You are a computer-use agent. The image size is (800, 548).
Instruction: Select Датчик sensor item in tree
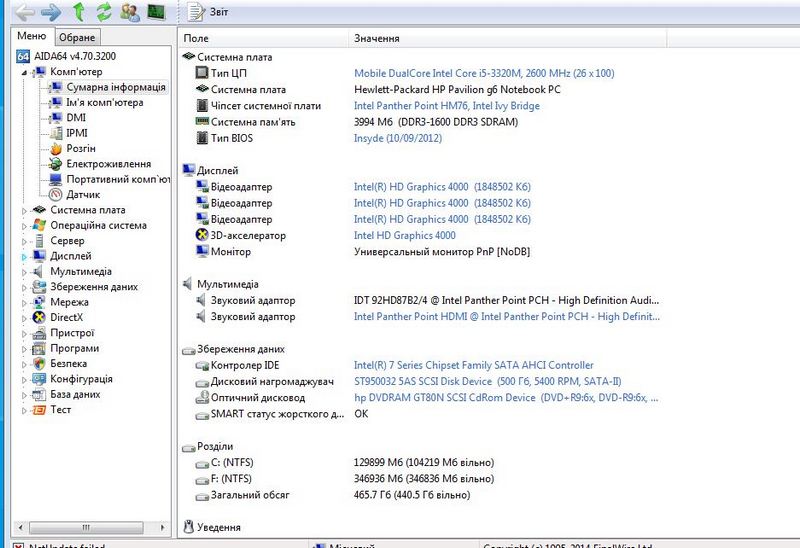[82, 194]
